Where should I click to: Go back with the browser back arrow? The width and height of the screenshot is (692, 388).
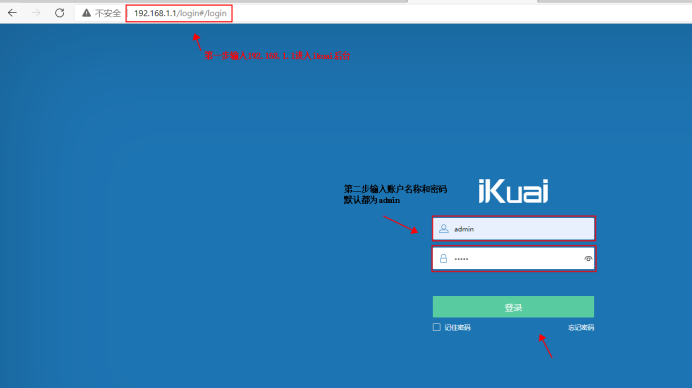tap(12, 13)
